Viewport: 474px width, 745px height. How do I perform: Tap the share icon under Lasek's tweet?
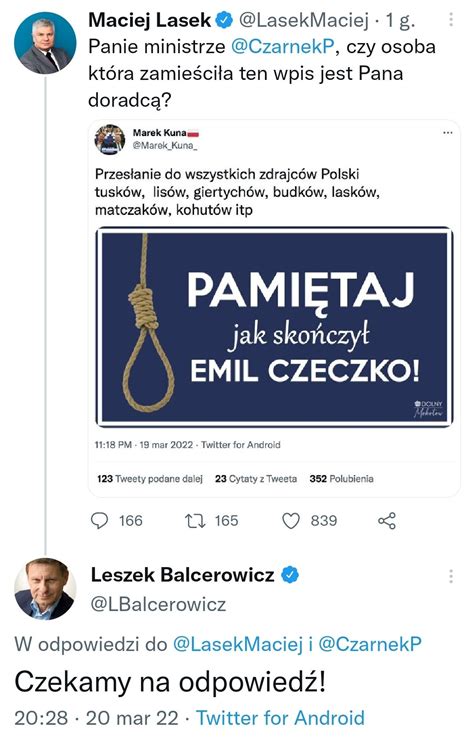click(387, 521)
